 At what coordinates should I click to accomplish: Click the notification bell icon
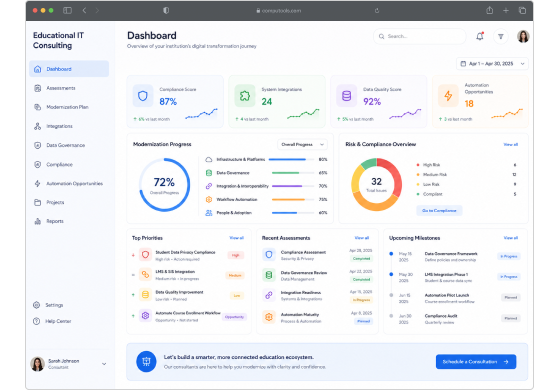pos(480,36)
